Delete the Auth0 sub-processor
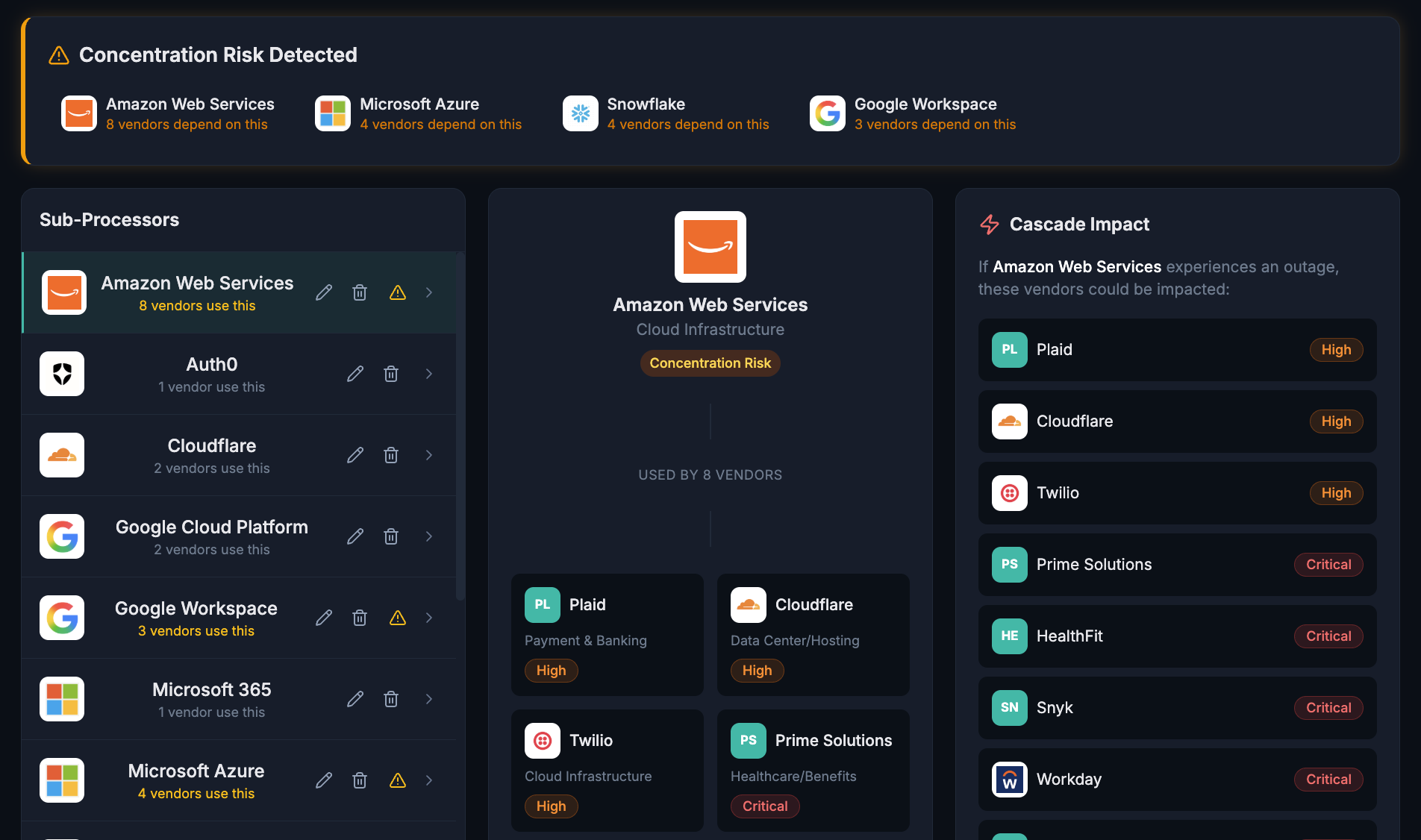This screenshot has height=840, width=1421. click(391, 374)
